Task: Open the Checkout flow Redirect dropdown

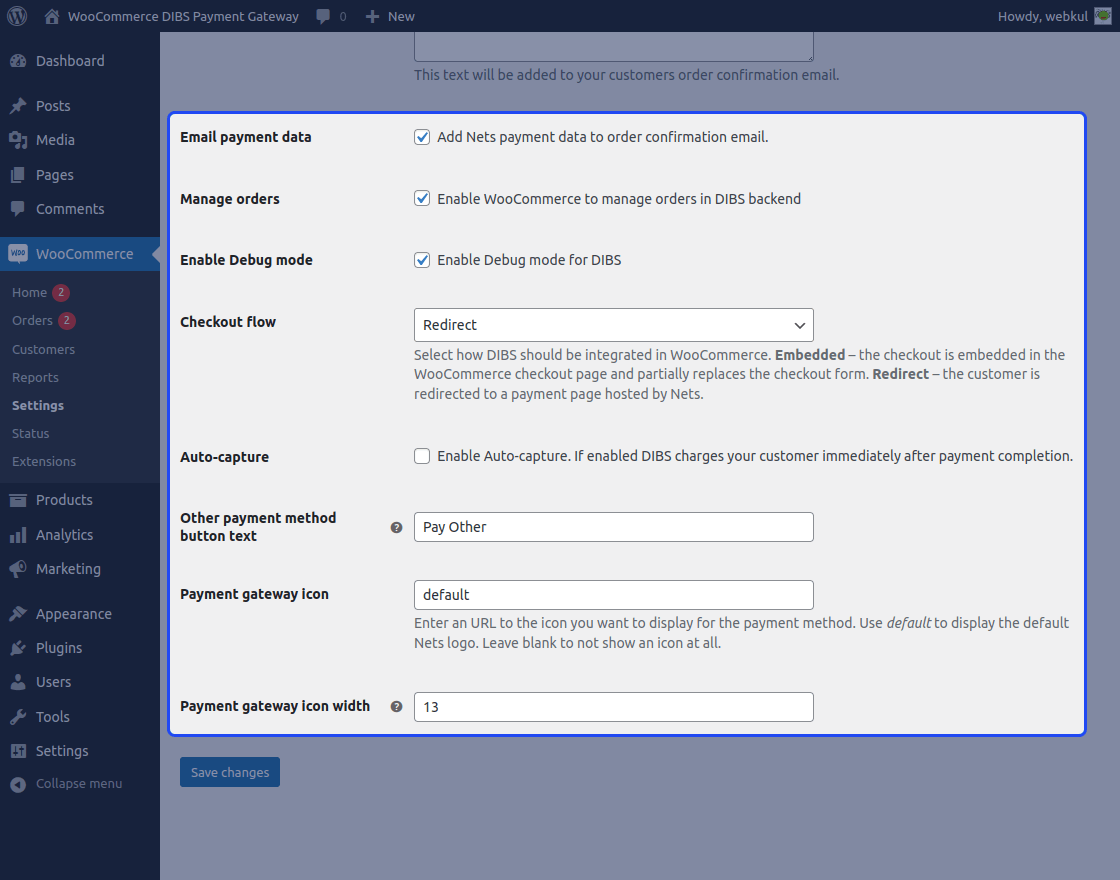Action: tap(614, 325)
